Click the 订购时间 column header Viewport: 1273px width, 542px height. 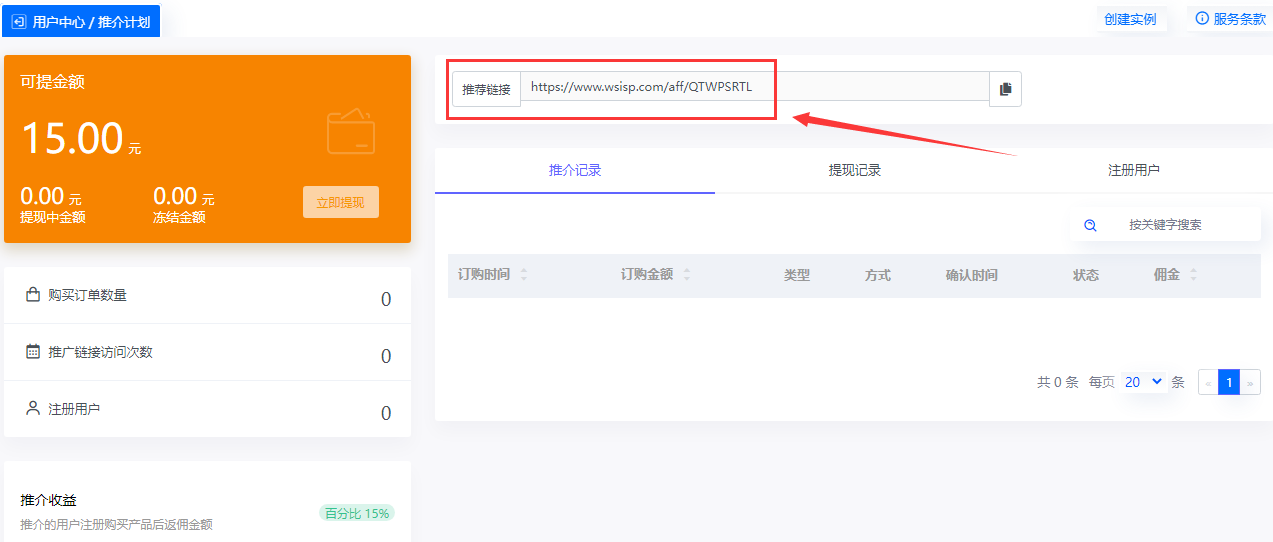(485, 275)
